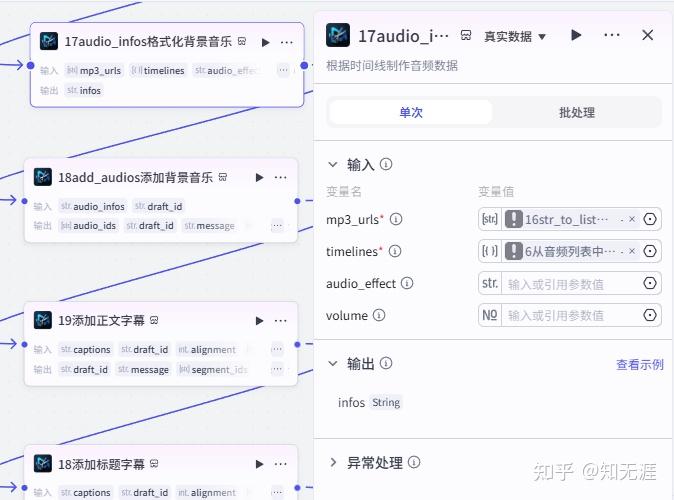Run the 18添加标题字幕 node
Image resolution: width=674 pixels, height=500 pixels.
click(259, 464)
